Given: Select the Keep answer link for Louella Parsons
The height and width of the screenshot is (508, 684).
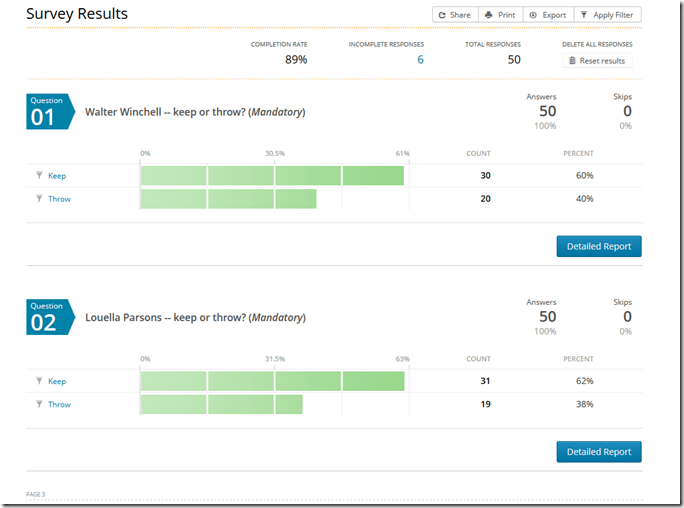Looking at the screenshot, I should coord(57,381).
